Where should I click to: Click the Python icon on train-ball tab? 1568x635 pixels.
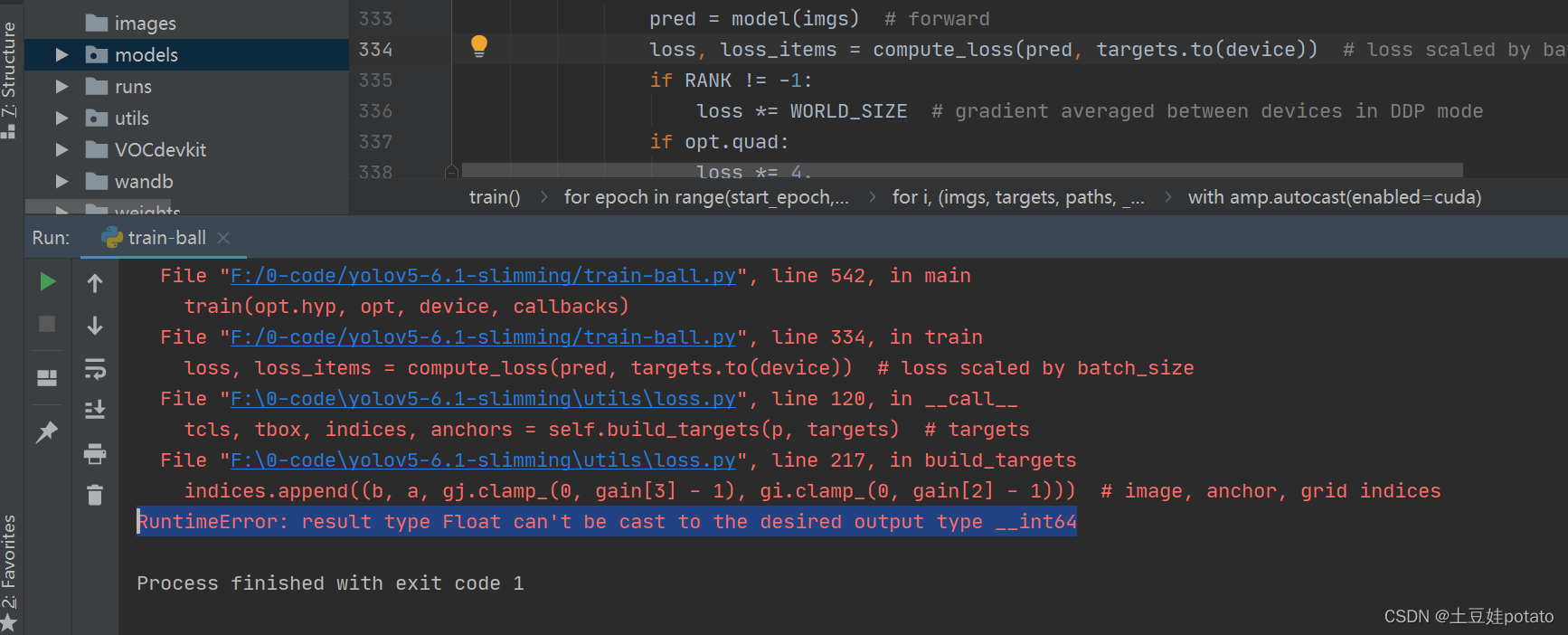112,238
